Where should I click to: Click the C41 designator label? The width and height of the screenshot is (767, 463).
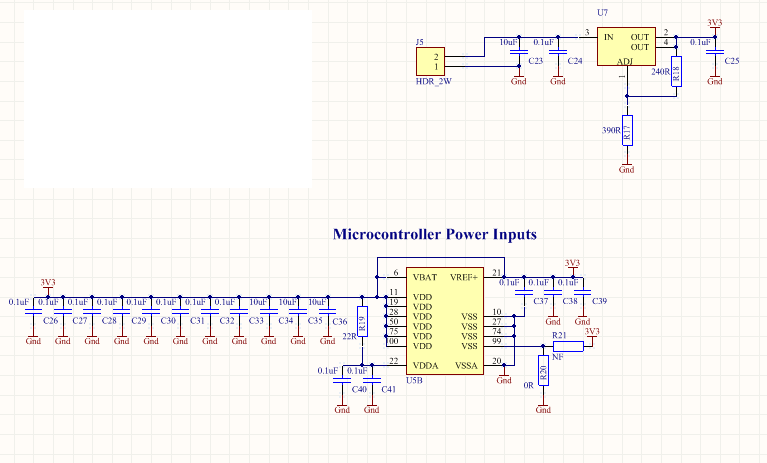click(x=388, y=389)
